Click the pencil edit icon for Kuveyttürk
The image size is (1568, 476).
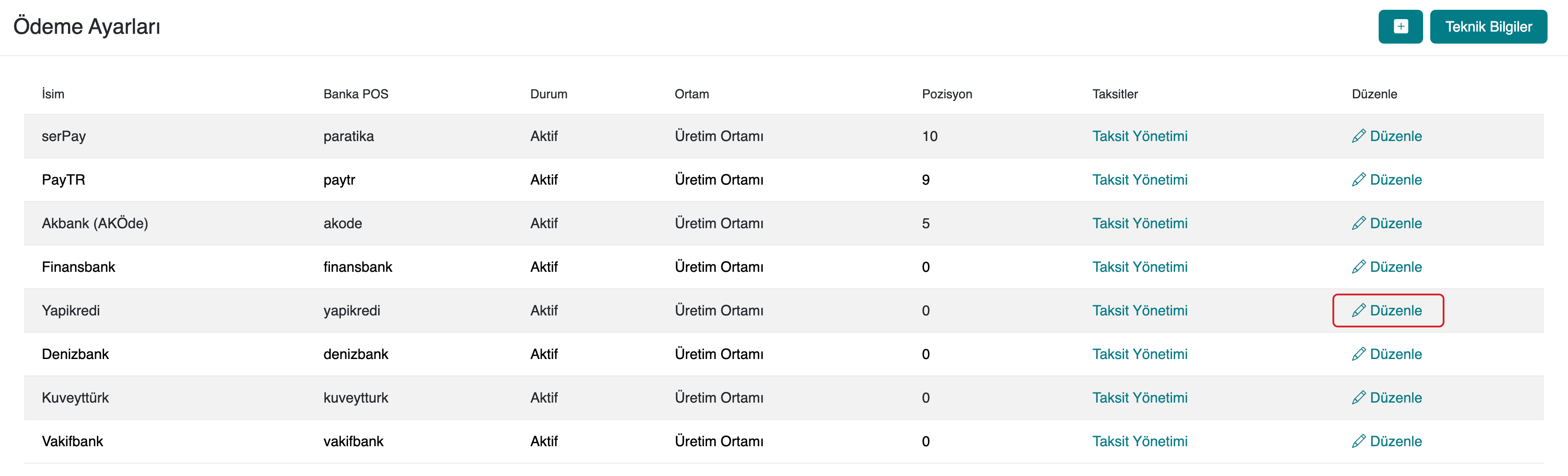tap(1358, 397)
